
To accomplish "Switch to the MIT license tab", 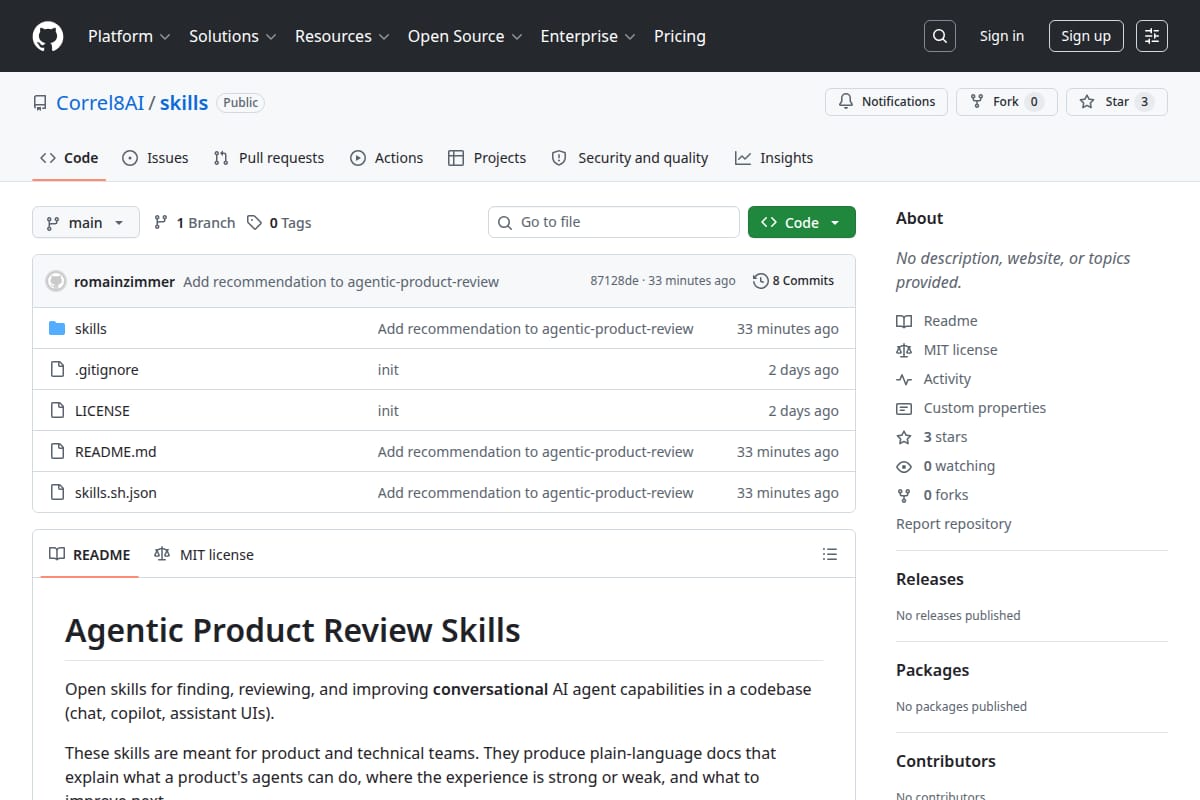I will pos(204,554).
